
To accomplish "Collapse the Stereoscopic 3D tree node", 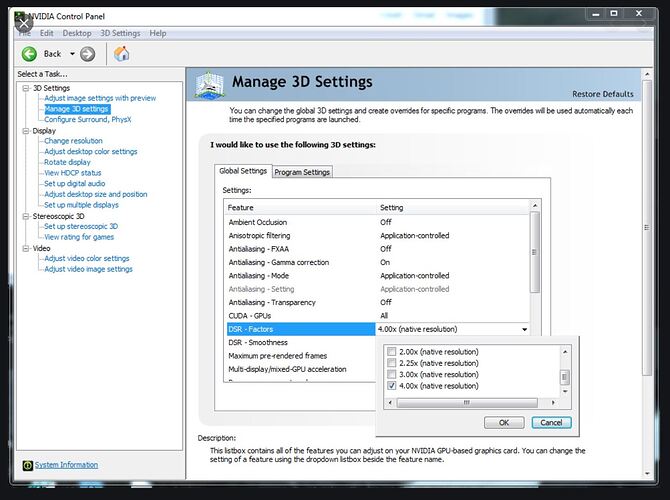I will [26, 216].
